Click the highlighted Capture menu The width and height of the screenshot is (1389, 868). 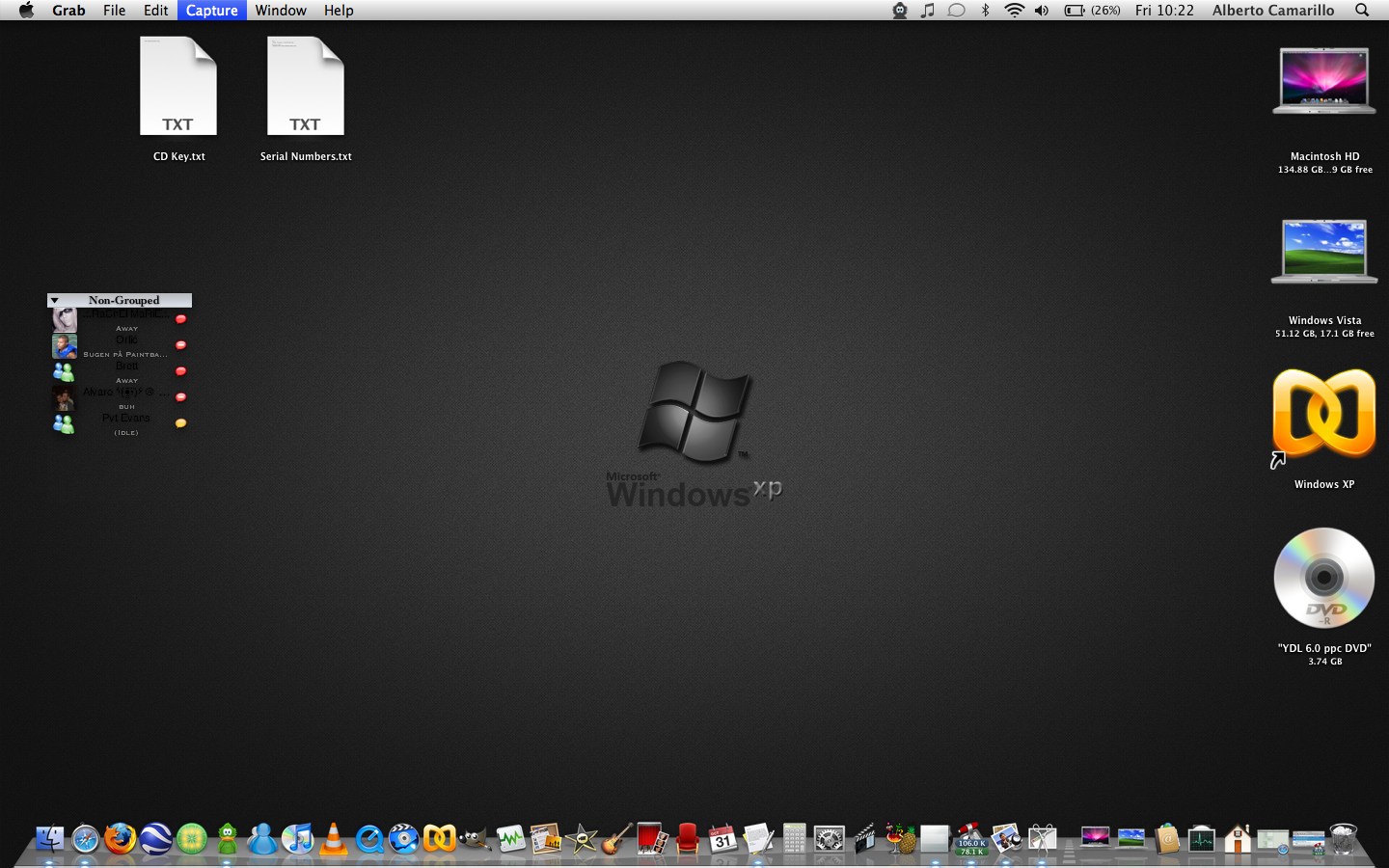click(211, 11)
